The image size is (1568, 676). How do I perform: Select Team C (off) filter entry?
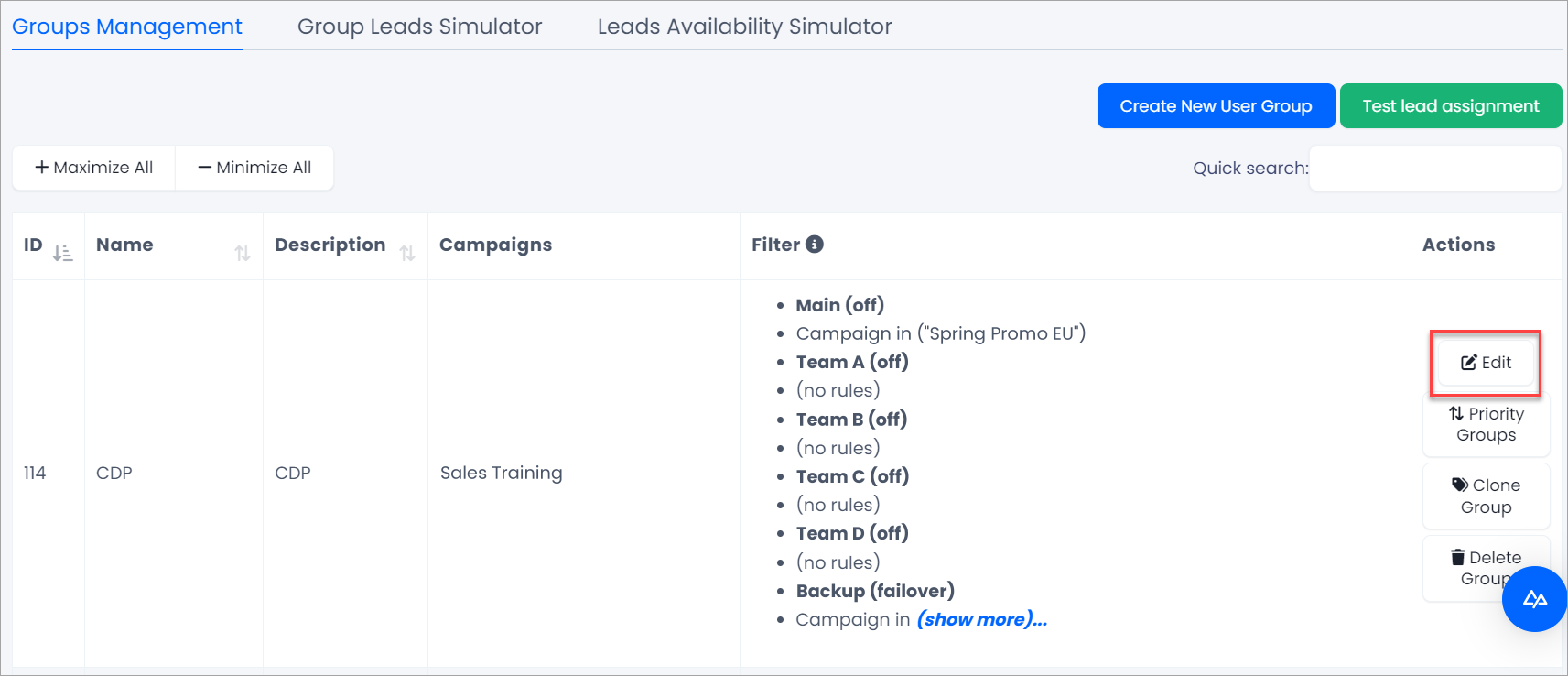pyautogui.click(x=852, y=476)
